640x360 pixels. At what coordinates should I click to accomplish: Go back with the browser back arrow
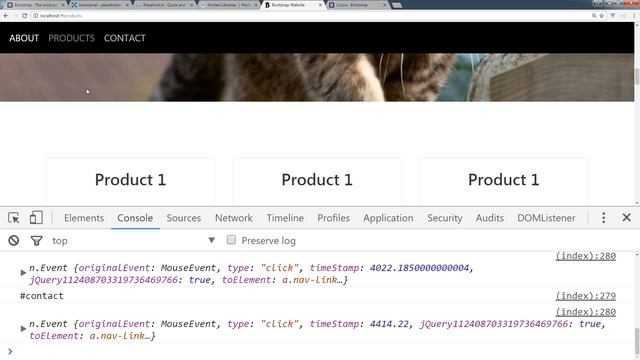[6, 16]
